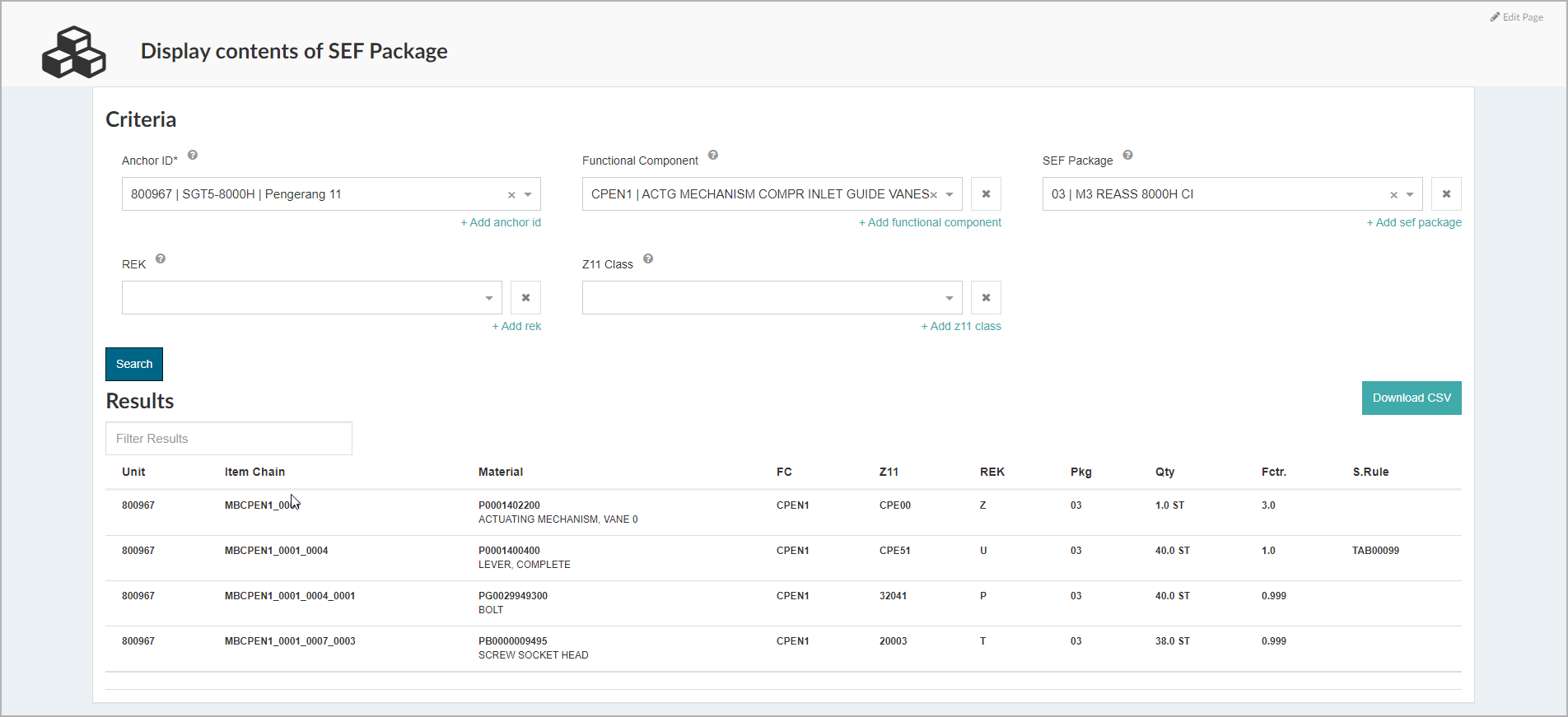The image size is (1568, 717).
Task: Click the LEVER, COMPLETE description
Action: tap(525, 565)
